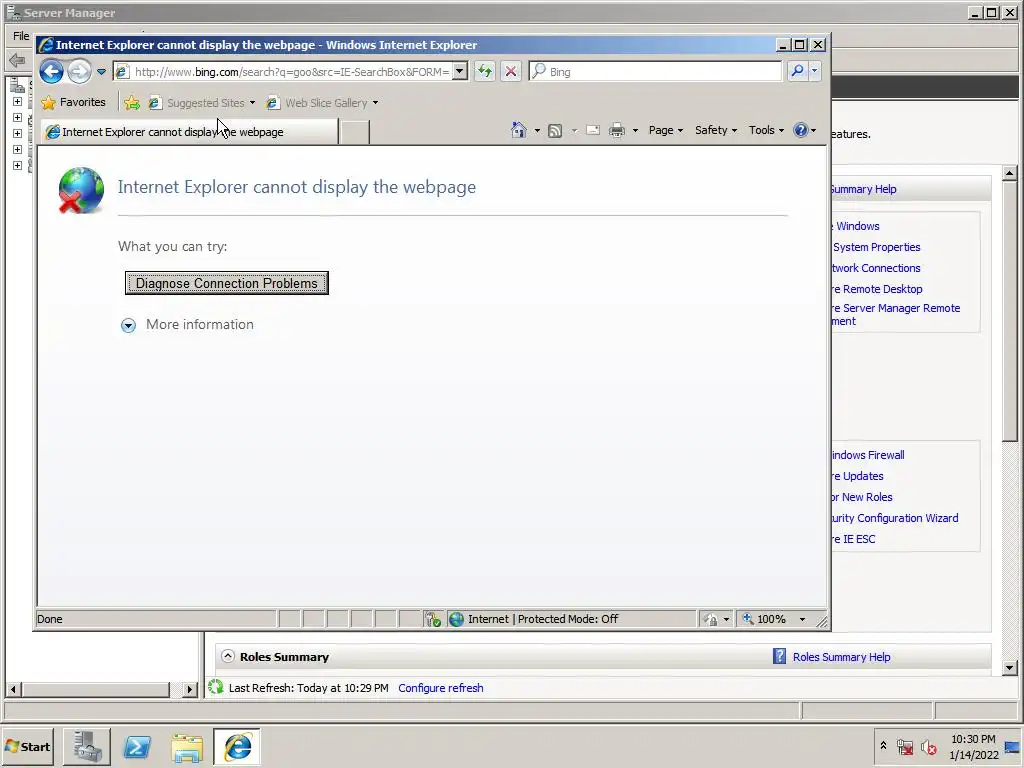The width and height of the screenshot is (1024, 768).
Task: Click the Read Mail envelope icon
Action: tap(593, 131)
